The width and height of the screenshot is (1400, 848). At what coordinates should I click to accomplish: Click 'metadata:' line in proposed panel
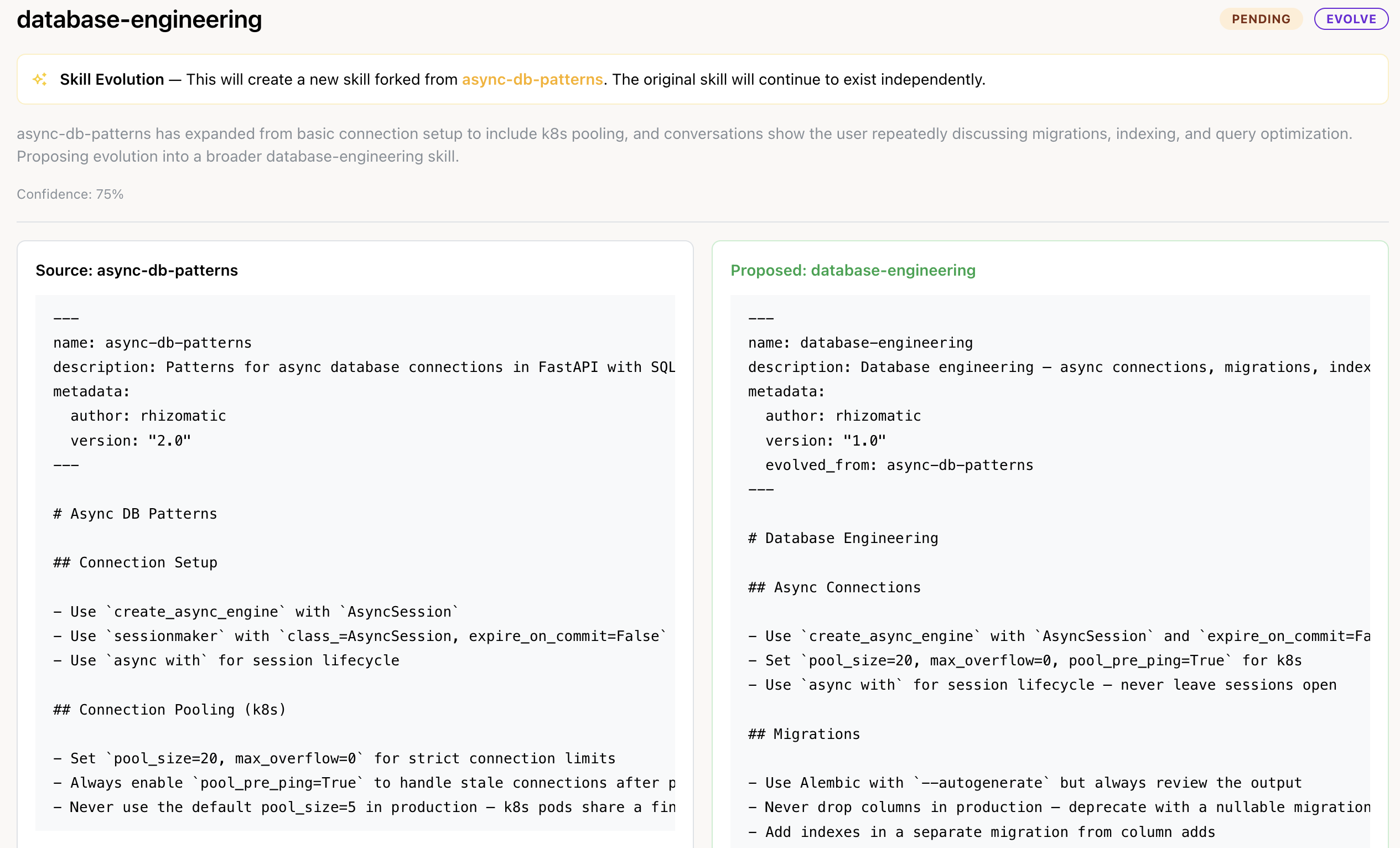786,391
